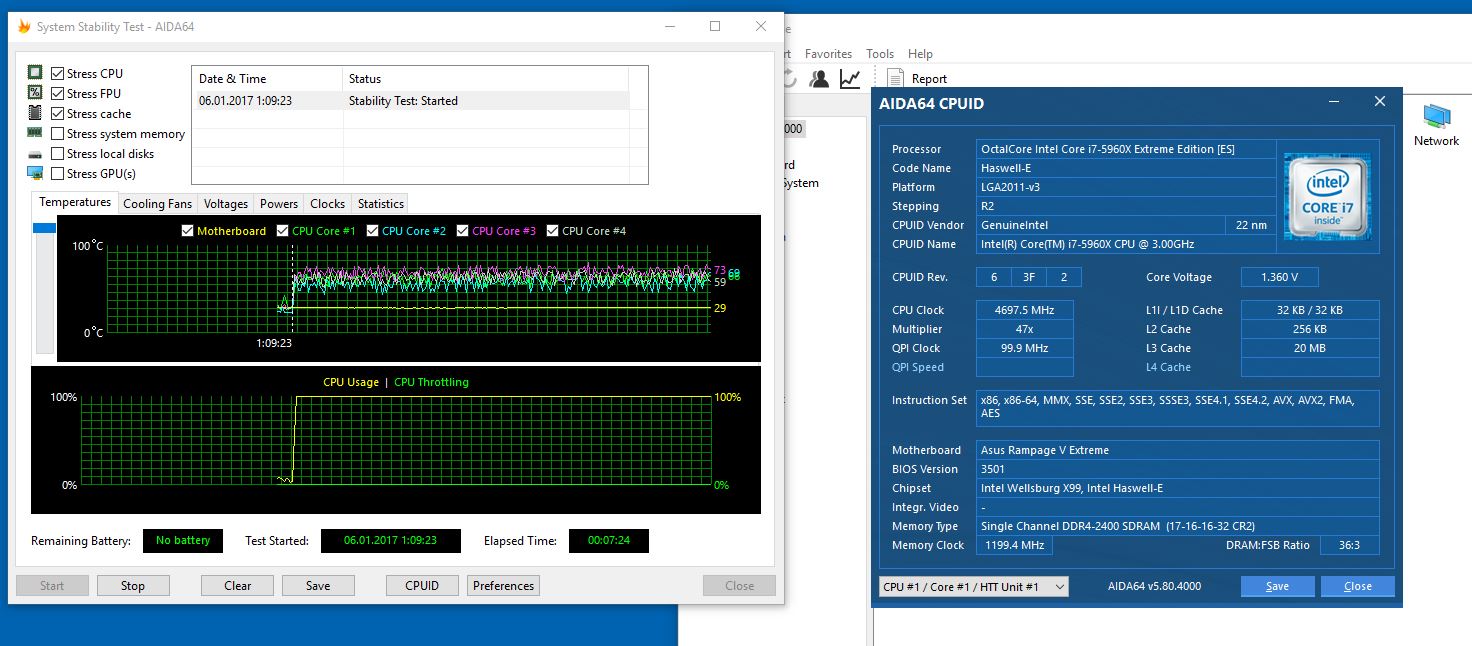
Task: Switch to the Powers tab
Action: [x=279, y=203]
